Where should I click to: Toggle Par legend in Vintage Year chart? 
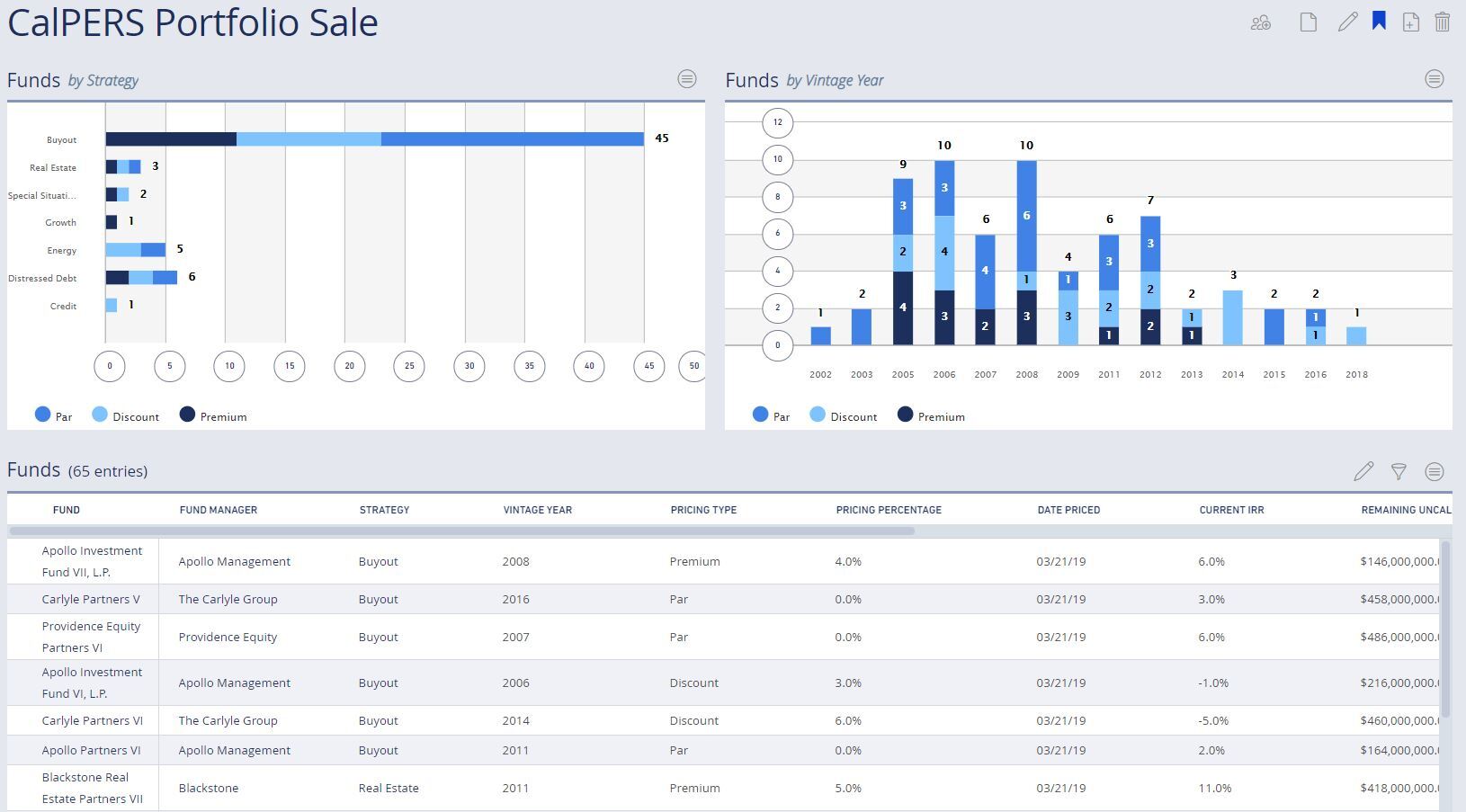[x=771, y=415]
